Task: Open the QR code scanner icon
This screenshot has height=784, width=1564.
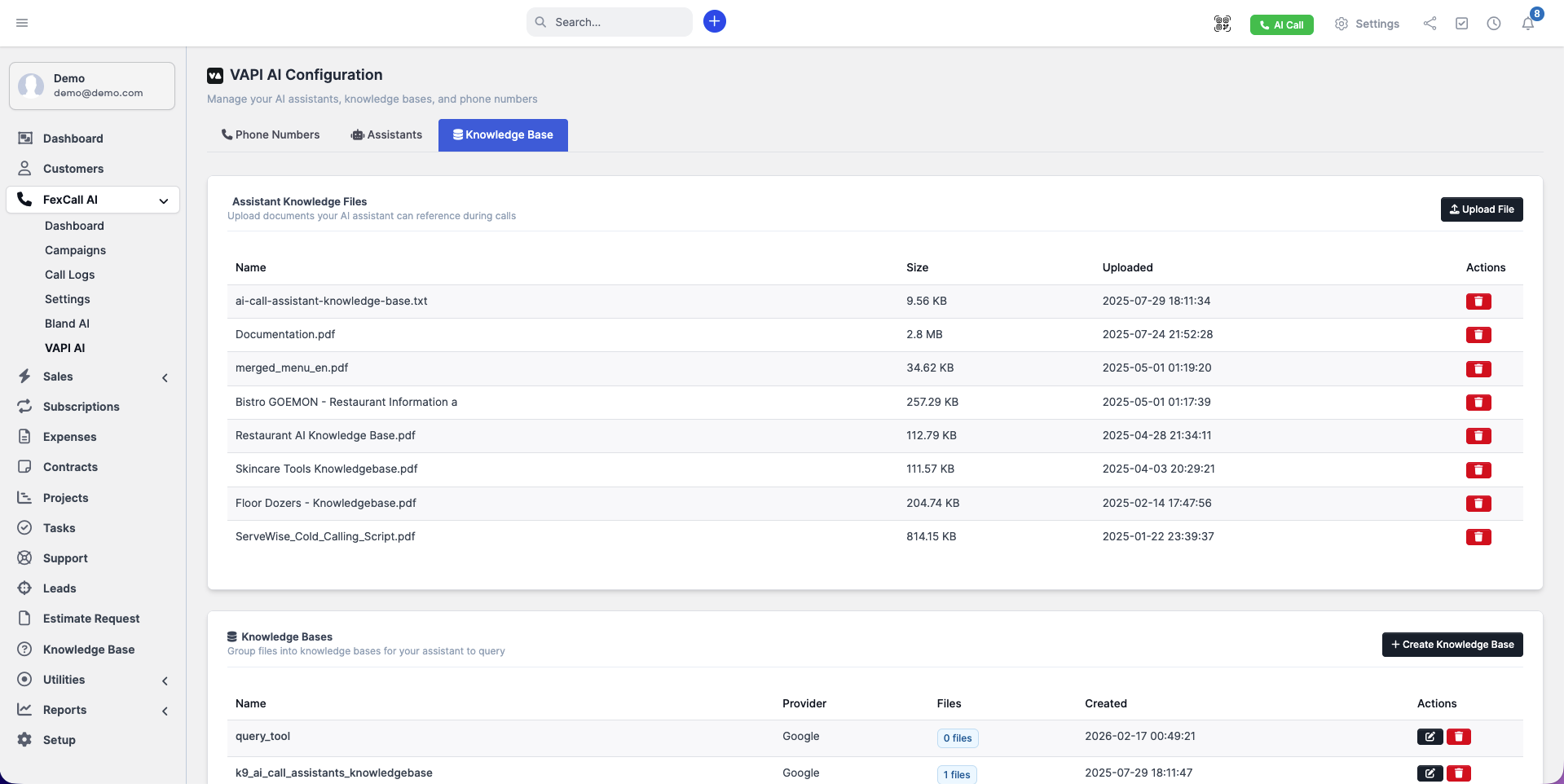Action: click(x=1222, y=24)
